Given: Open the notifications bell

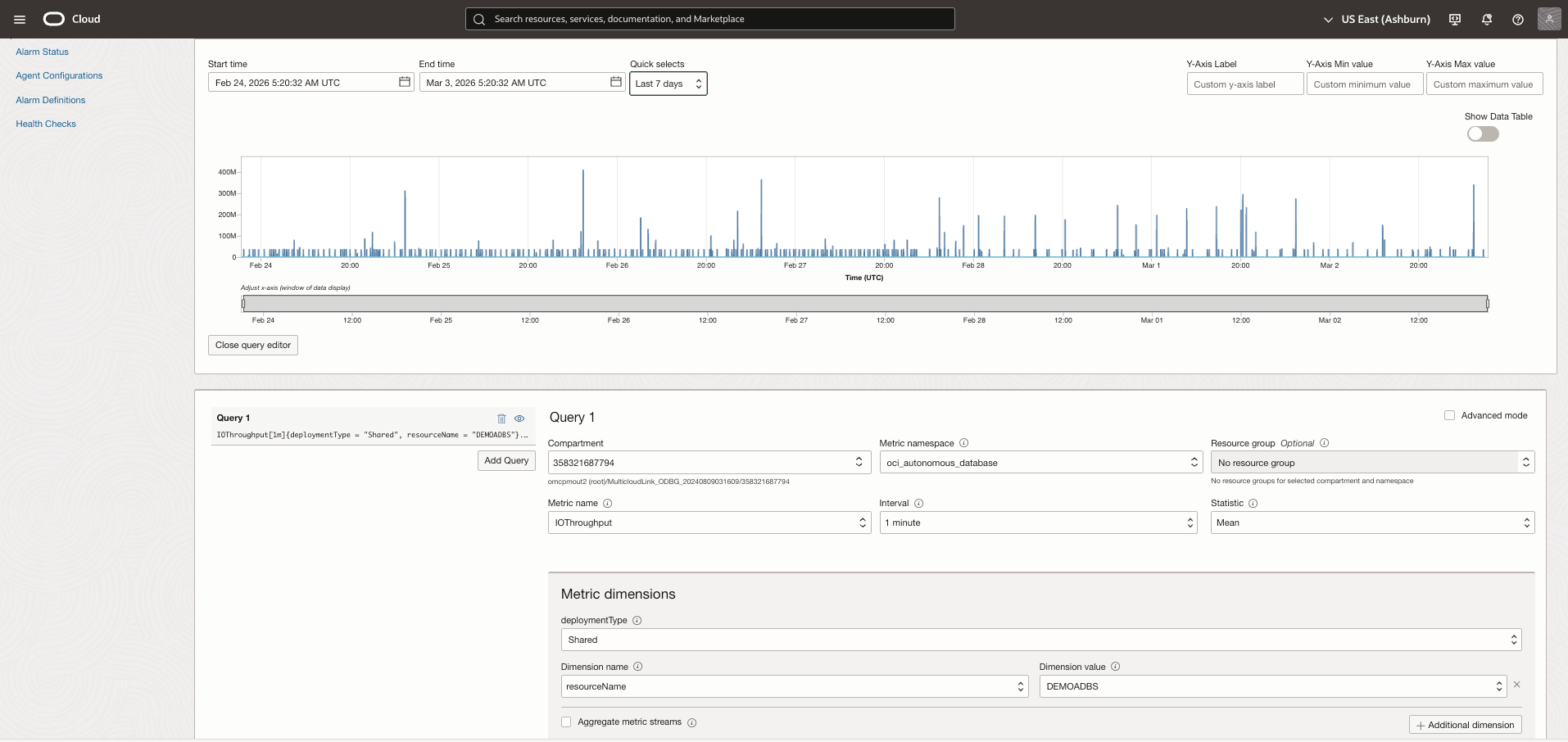Looking at the screenshot, I should [1486, 19].
